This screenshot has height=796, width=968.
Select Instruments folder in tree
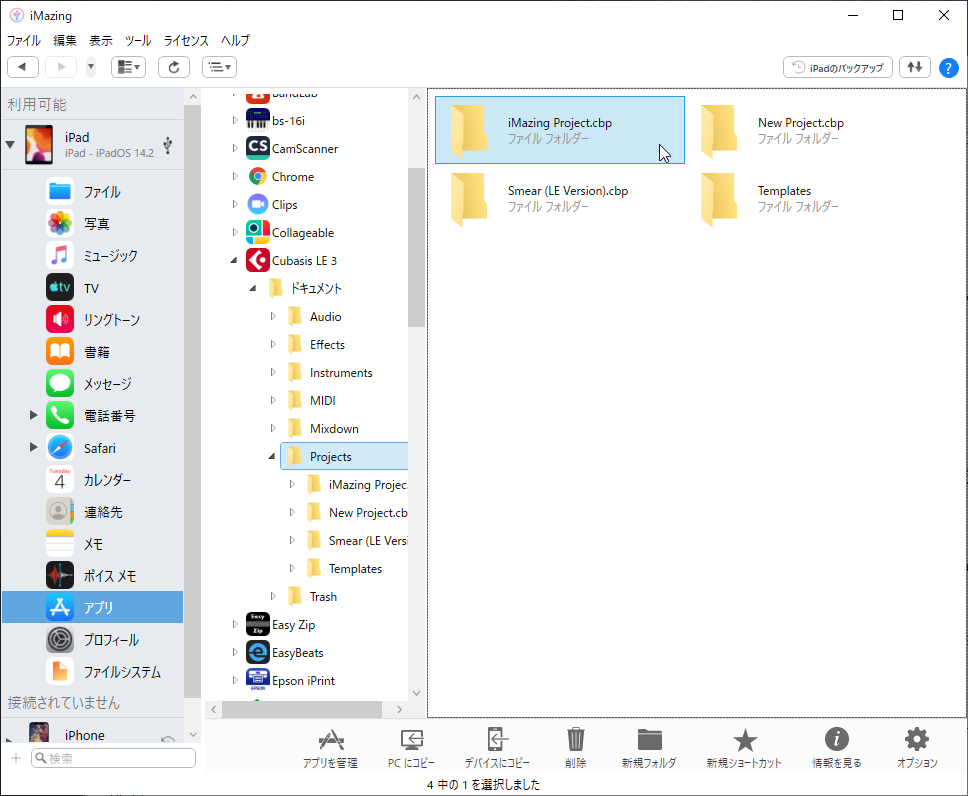click(x=341, y=372)
